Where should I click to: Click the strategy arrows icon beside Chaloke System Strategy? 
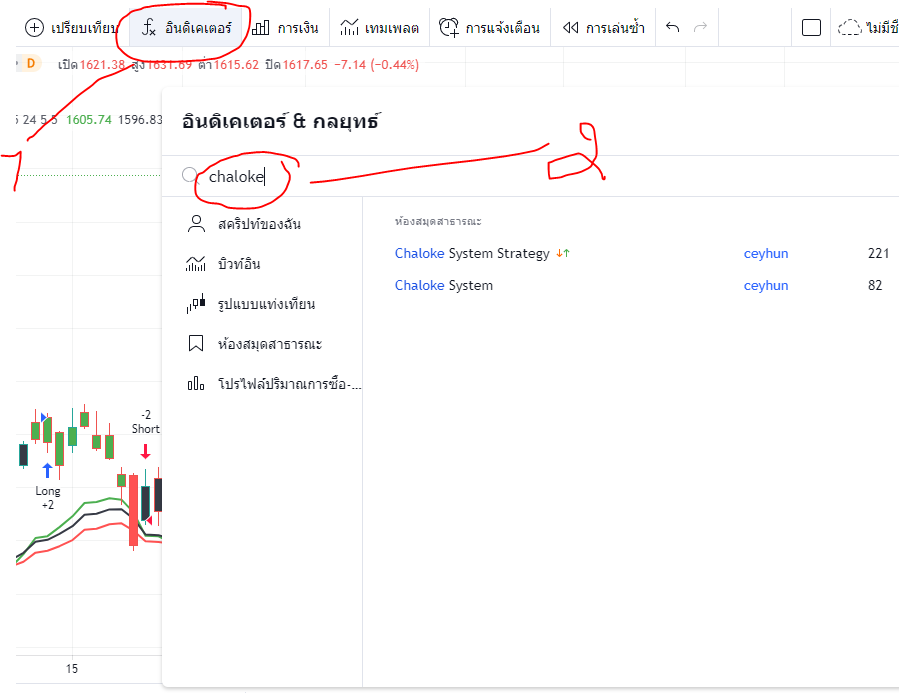[562, 253]
